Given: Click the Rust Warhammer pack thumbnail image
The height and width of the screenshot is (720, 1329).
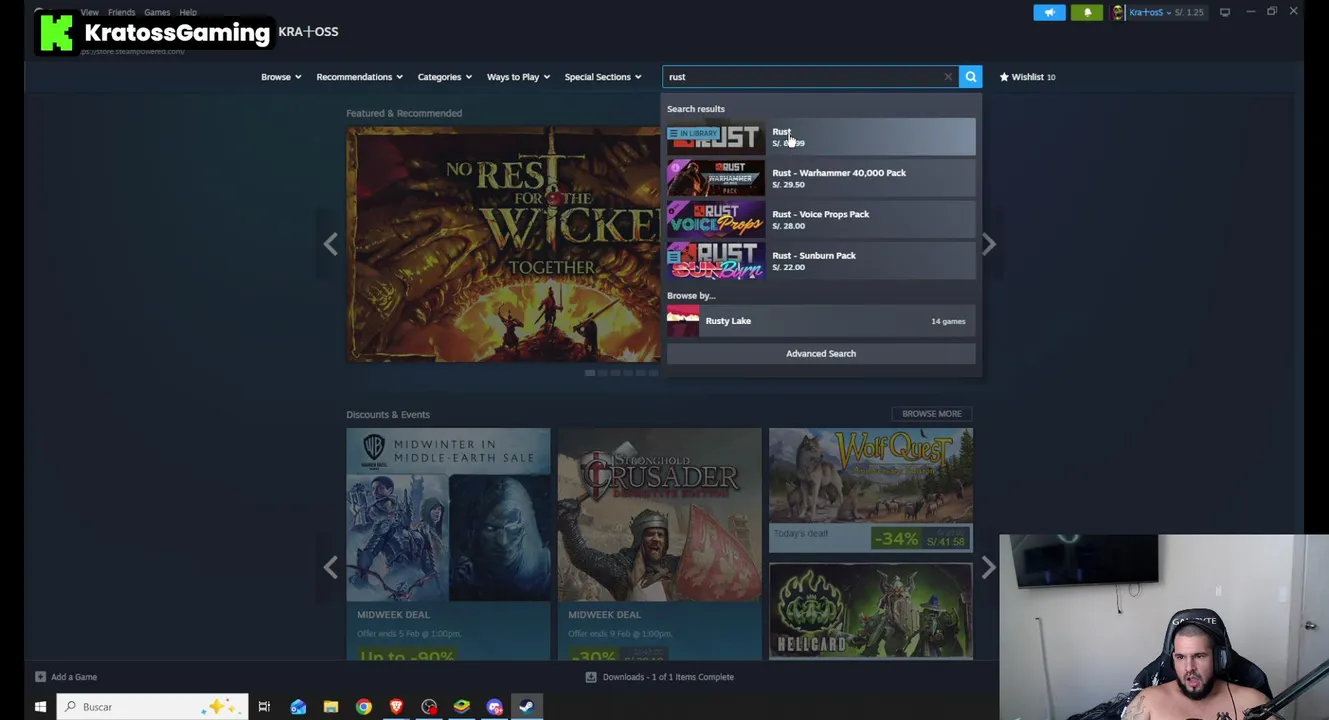Looking at the screenshot, I should click(716, 178).
